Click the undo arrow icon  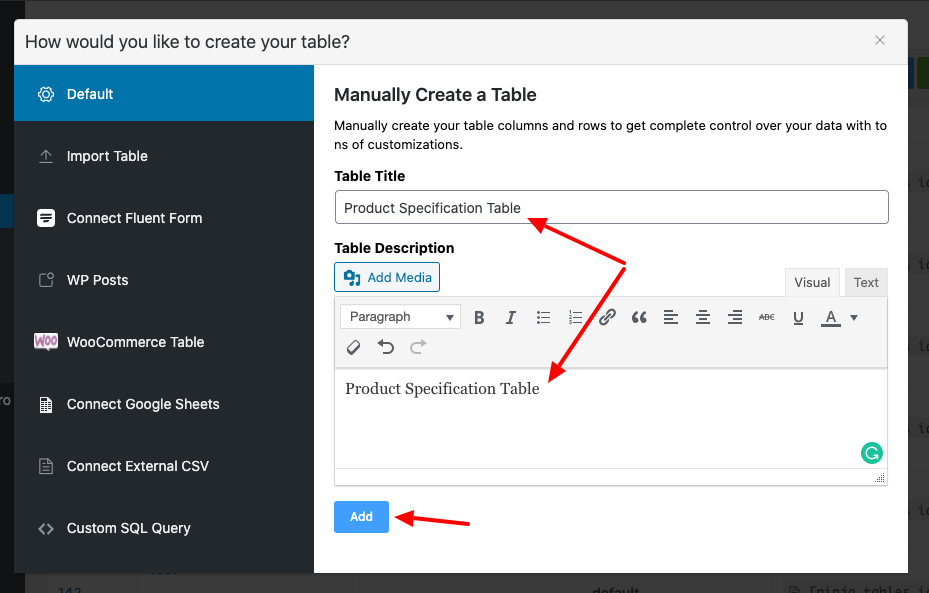pyautogui.click(x=386, y=347)
